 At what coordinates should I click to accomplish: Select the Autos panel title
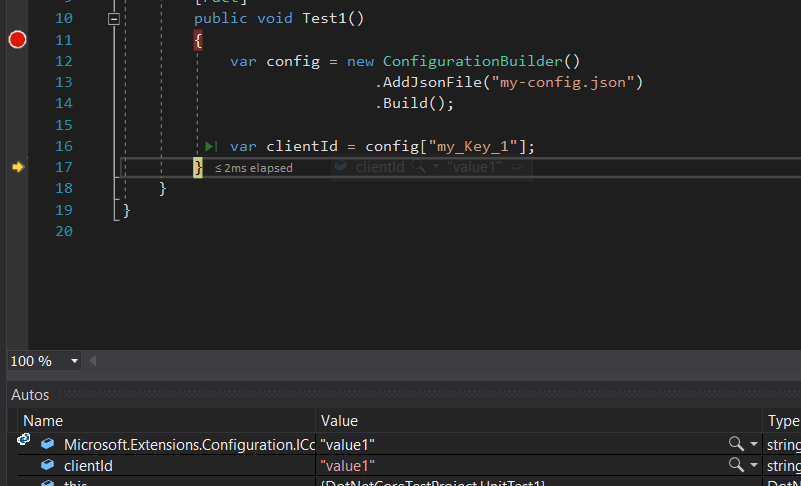tap(30, 395)
